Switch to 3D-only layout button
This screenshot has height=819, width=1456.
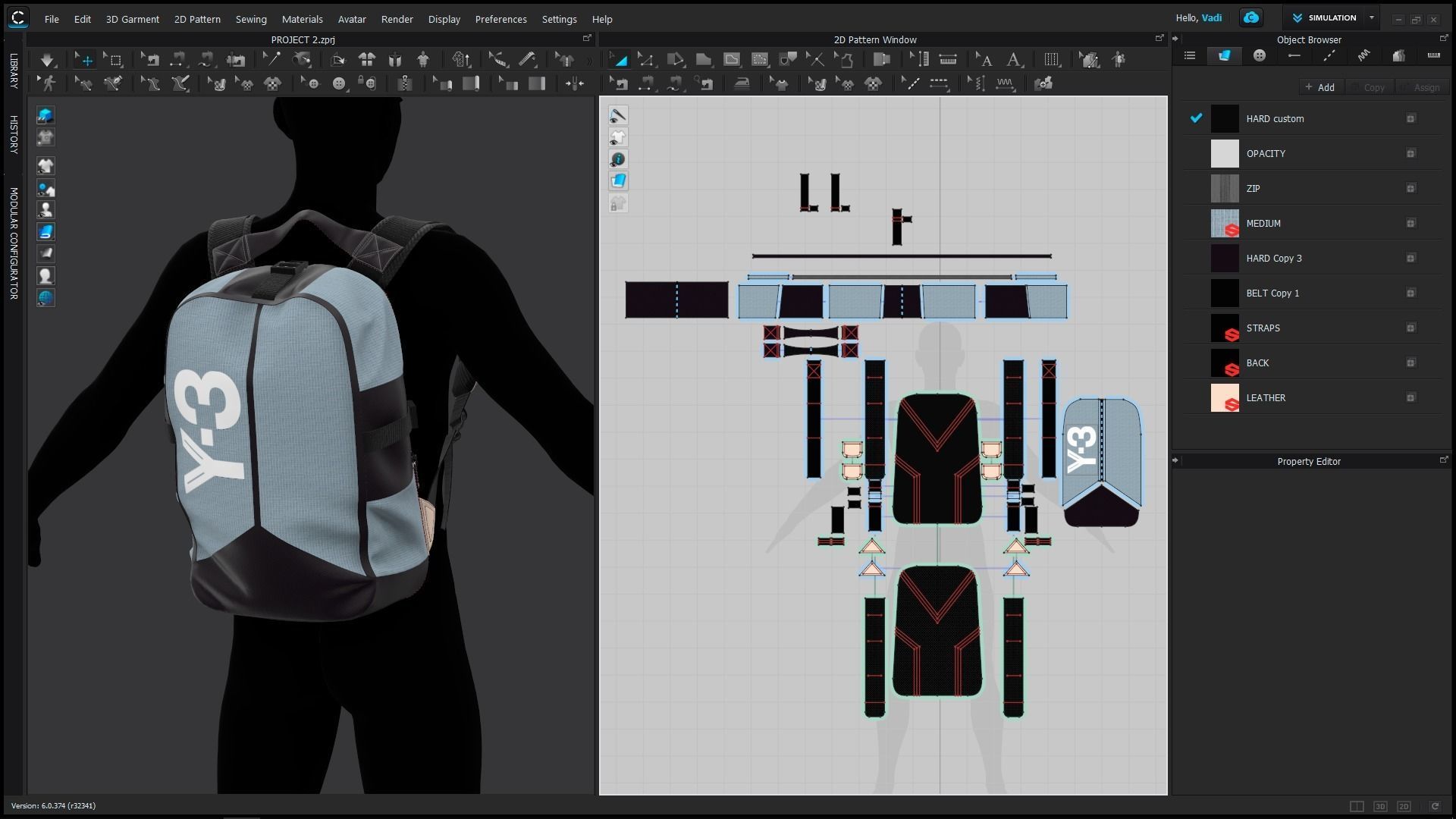point(1380,806)
